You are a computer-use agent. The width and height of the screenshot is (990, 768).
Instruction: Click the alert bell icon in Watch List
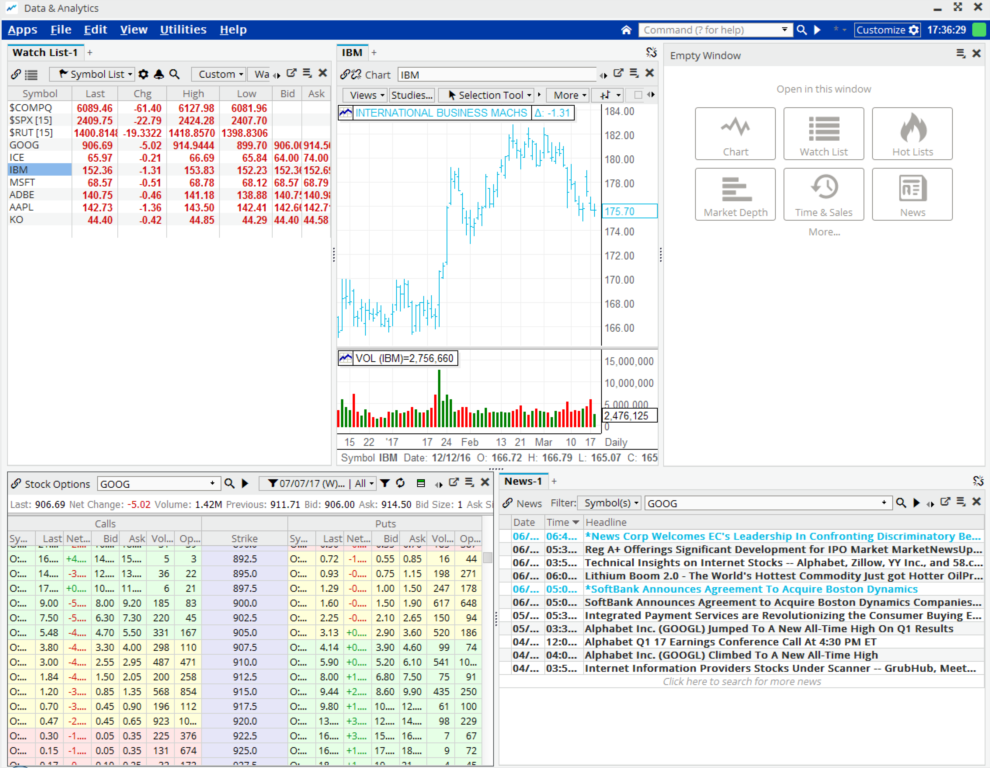[158, 75]
